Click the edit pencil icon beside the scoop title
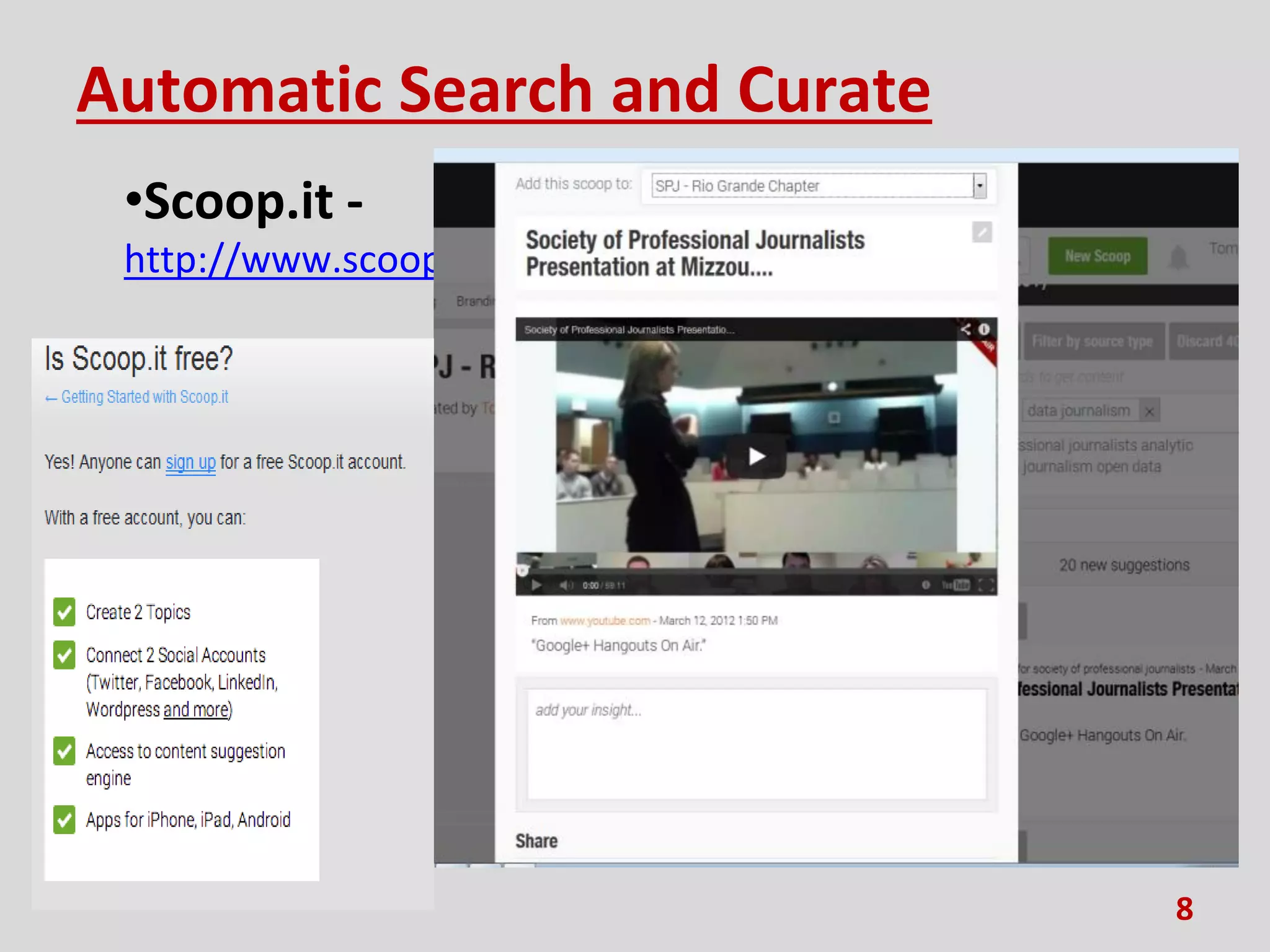 (982, 232)
